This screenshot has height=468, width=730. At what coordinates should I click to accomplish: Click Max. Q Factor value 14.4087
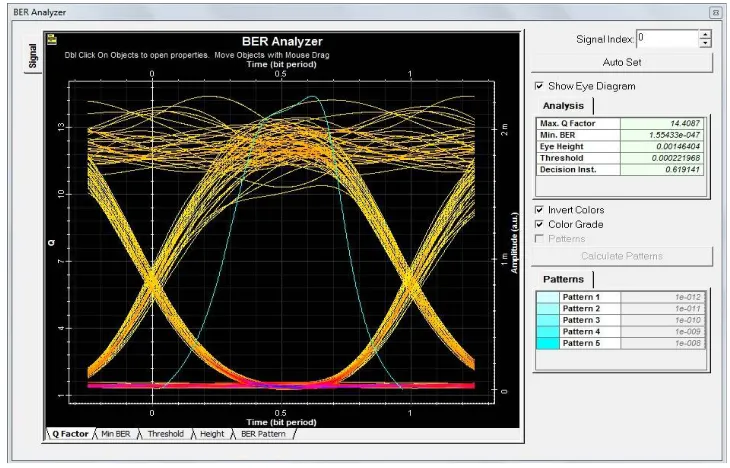point(662,123)
